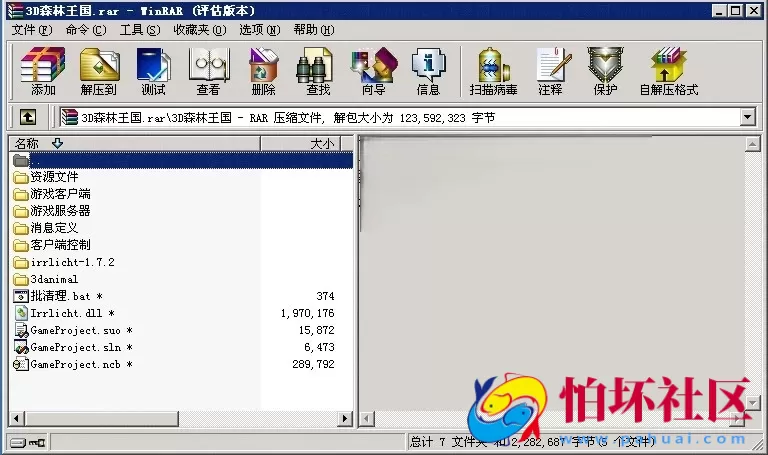The image size is (768, 455).
Task: Select the 游戏客户端 folder
Action: click(60, 194)
